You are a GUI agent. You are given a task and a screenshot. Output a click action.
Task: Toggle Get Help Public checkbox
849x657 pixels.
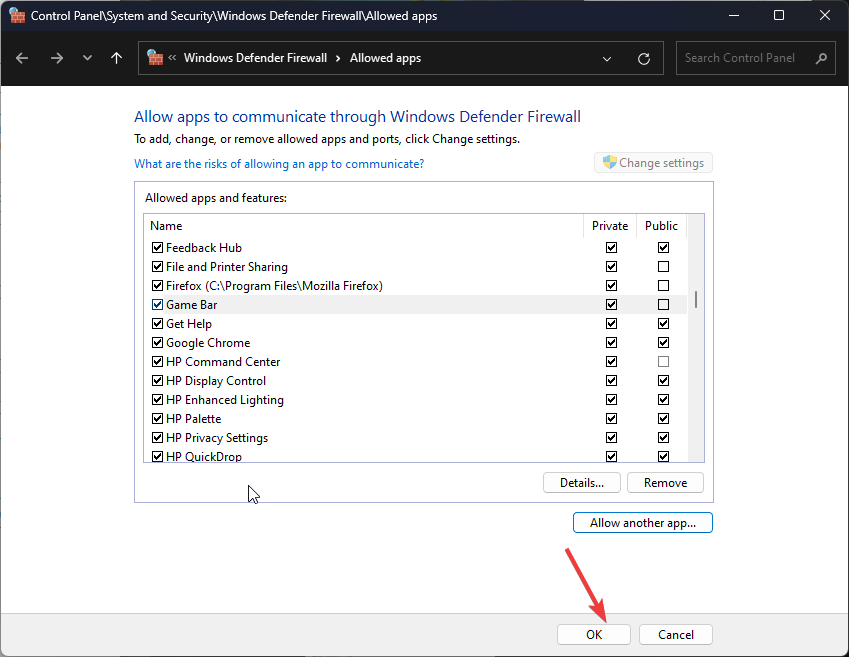663,323
